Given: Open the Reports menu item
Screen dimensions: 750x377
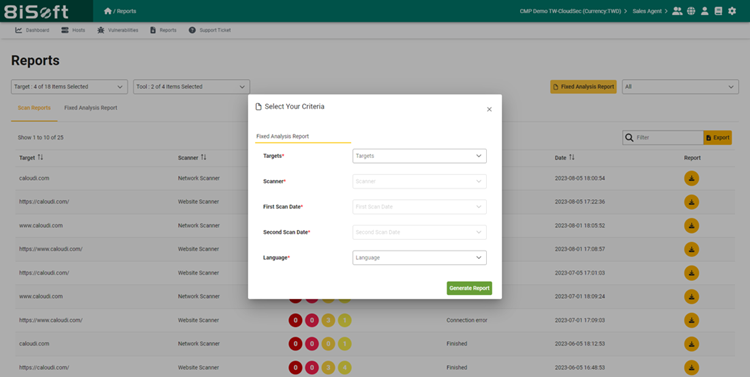Looking at the screenshot, I should [x=163, y=30].
